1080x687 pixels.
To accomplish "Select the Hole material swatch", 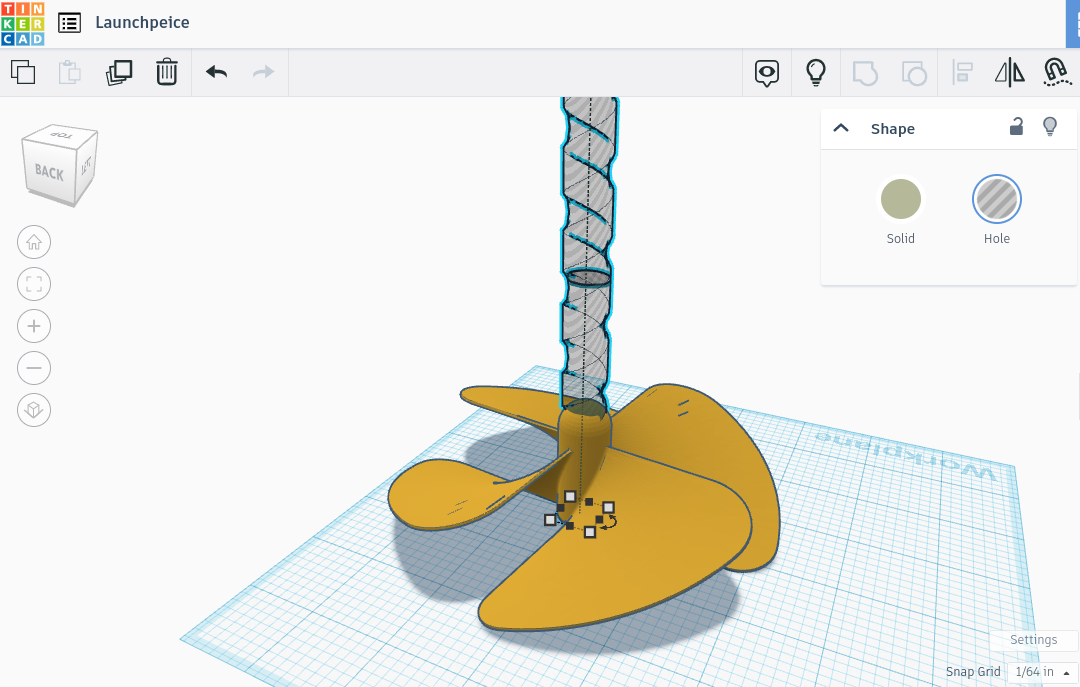I will (x=996, y=198).
